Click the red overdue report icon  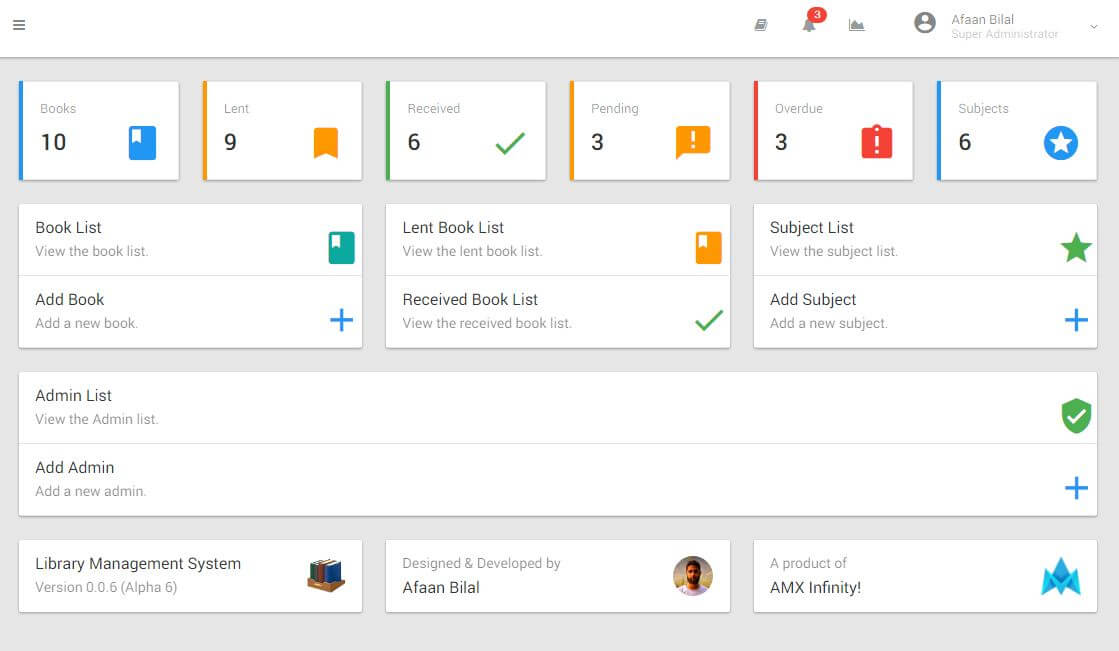[x=877, y=143]
